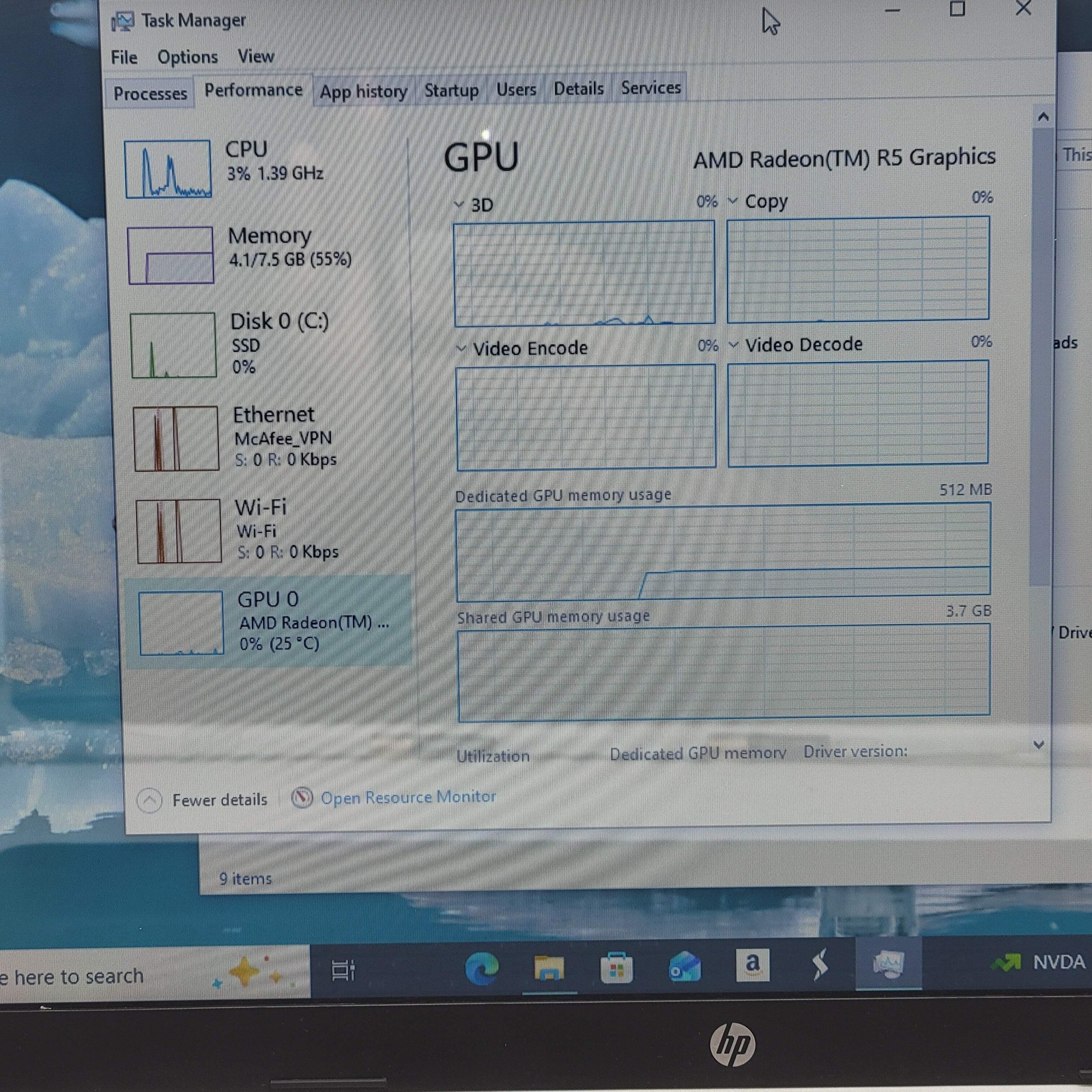1092x1092 pixels.
Task: Open Microsoft Store from the taskbar
Action: point(616,968)
